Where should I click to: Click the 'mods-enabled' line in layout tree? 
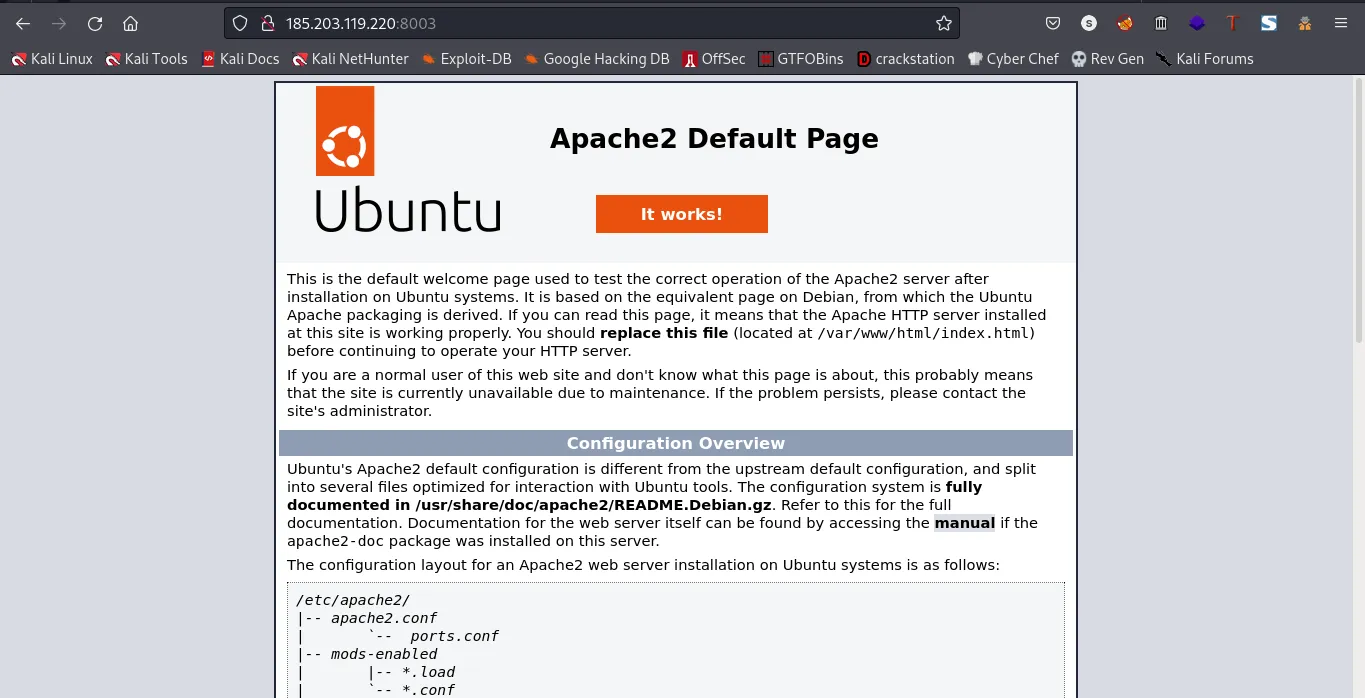pyautogui.click(x=384, y=654)
